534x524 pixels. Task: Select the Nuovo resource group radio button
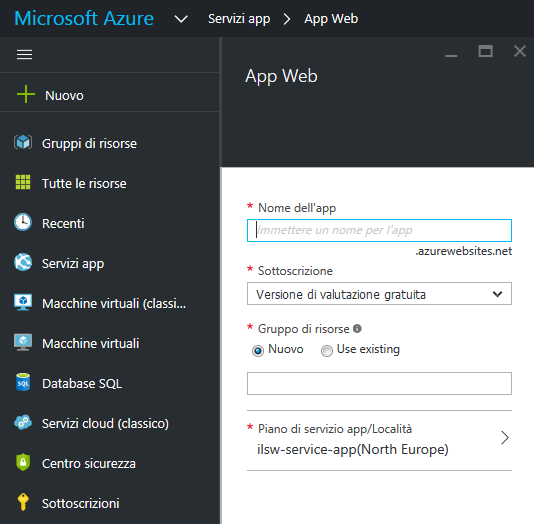[258, 350]
